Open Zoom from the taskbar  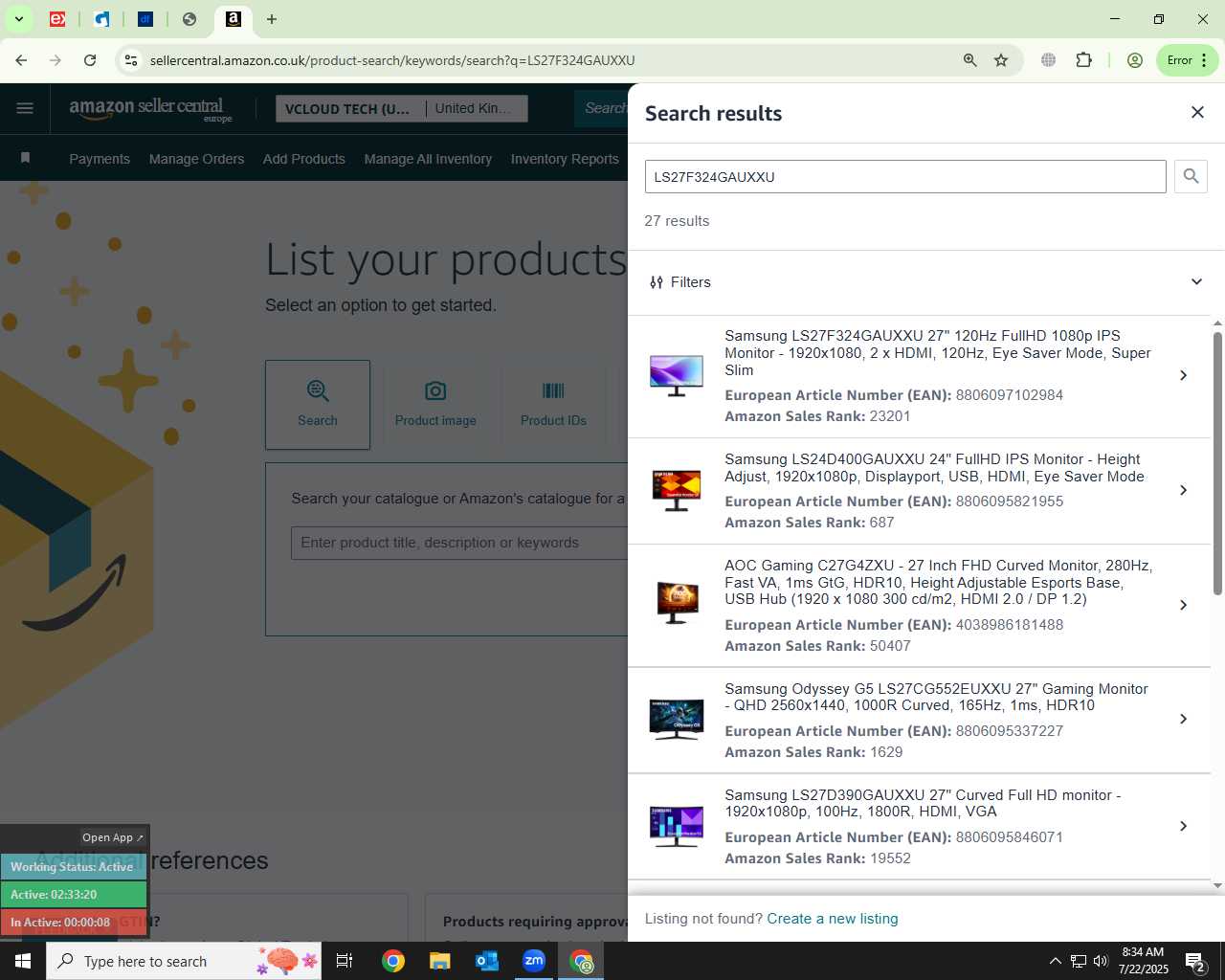point(534,961)
